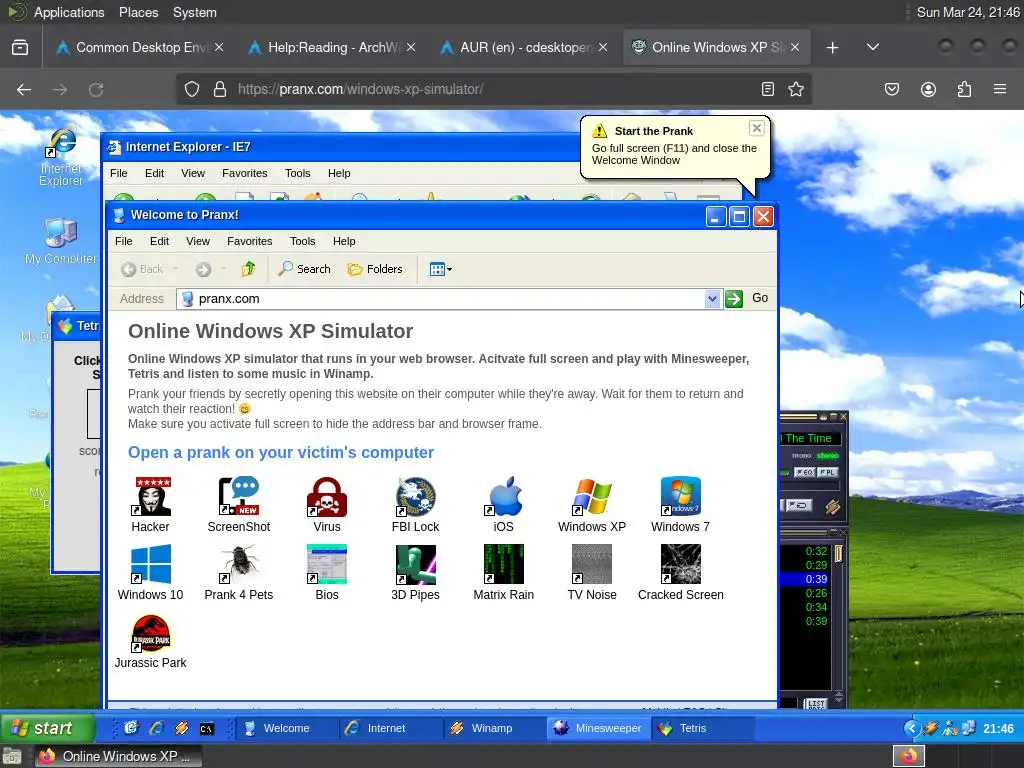The width and height of the screenshot is (1024, 768).
Task: Open the FBI Lock prank
Action: click(415, 496)
